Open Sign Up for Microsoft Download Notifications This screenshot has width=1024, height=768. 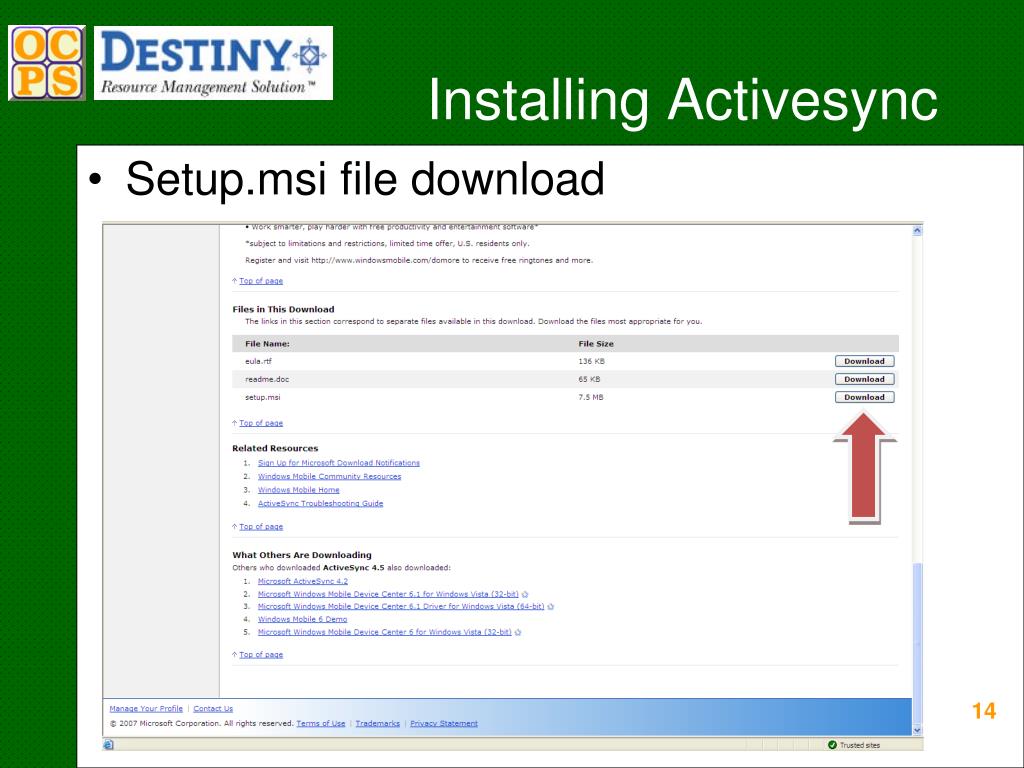[338, 463]
